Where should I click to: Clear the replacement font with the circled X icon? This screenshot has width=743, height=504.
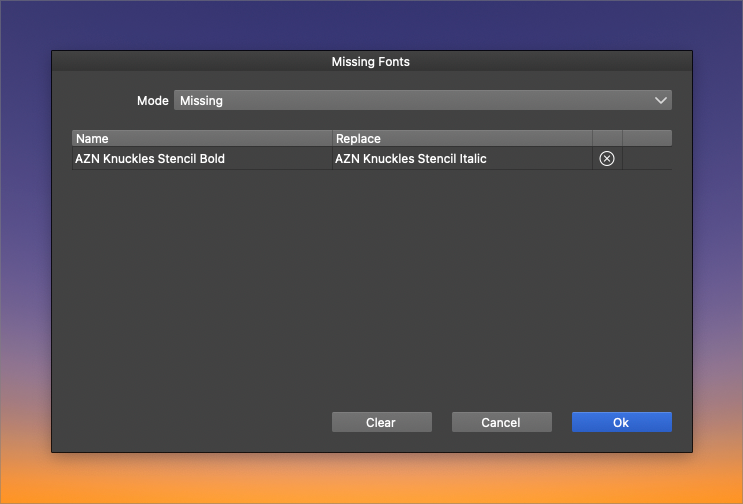click(606, 158)
